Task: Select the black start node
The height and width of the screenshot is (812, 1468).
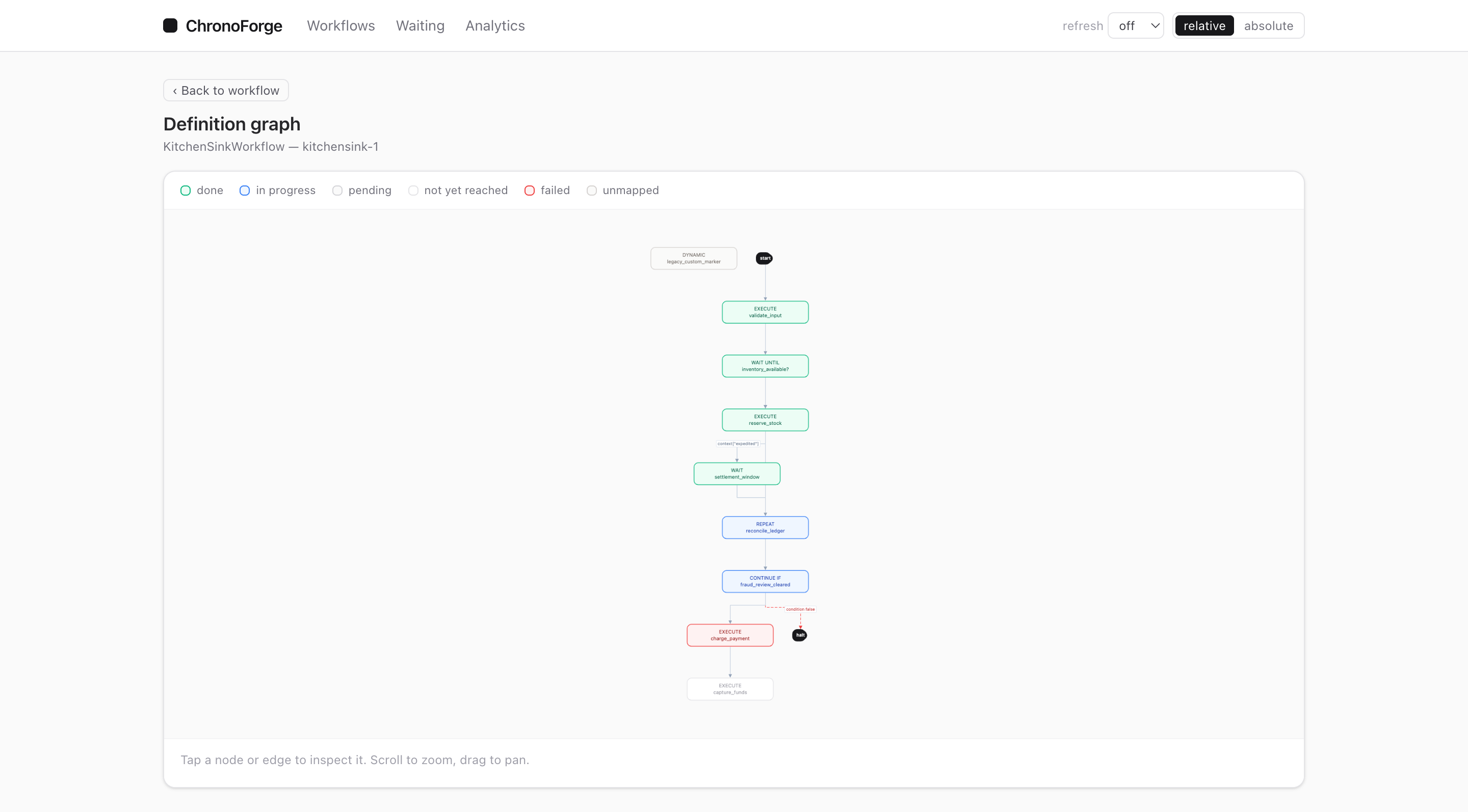Action: pos(764,258)
